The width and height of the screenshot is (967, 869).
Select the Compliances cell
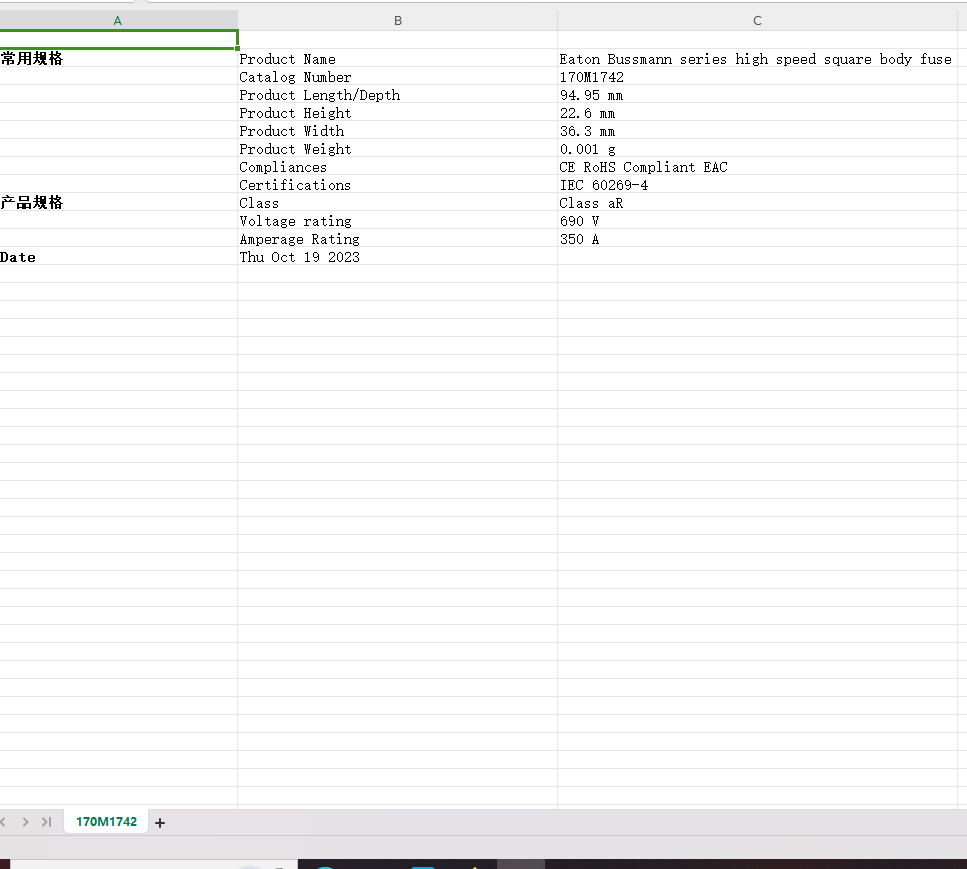point(398,167)
